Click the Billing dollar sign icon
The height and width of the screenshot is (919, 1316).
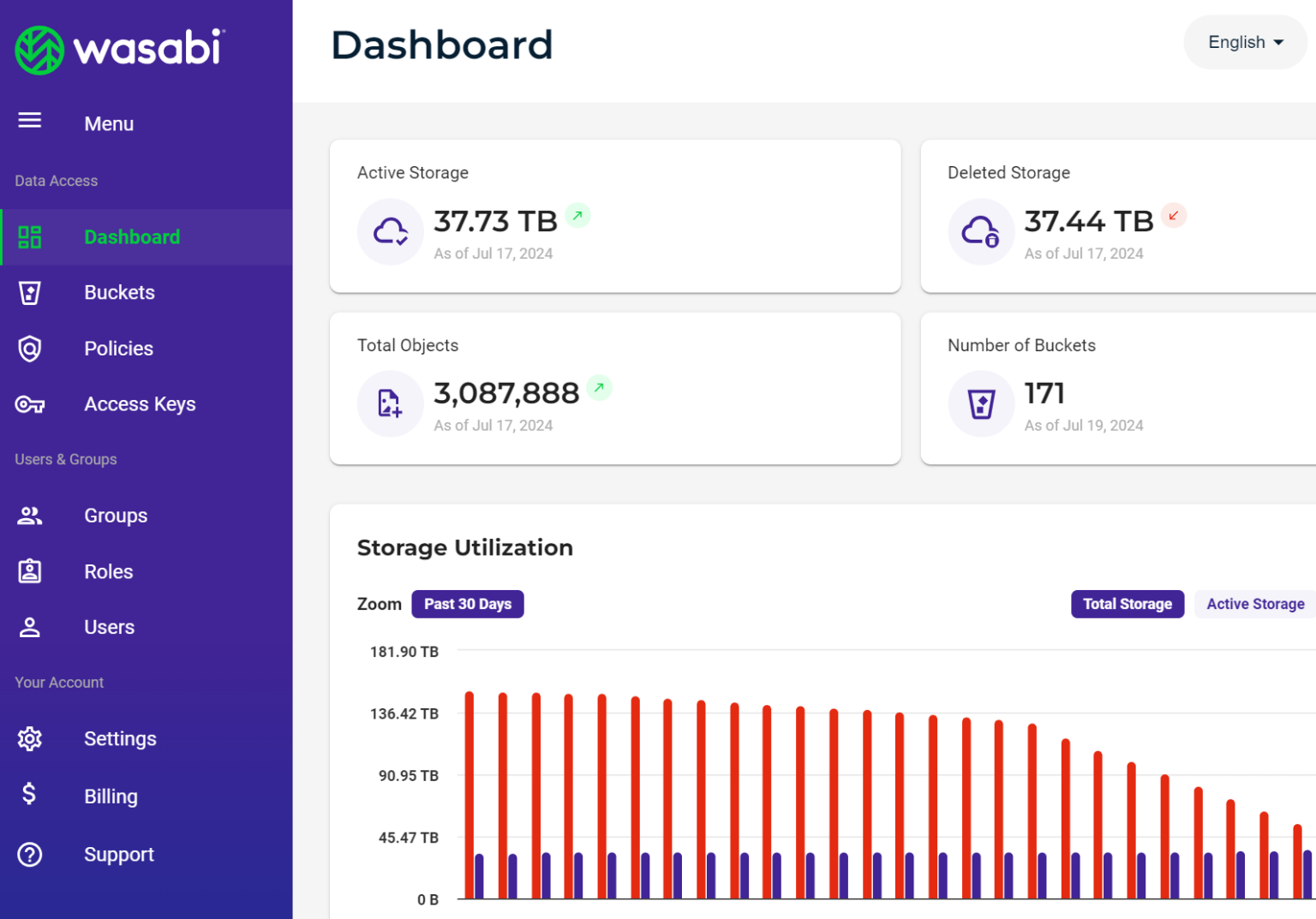pos(30,795)
